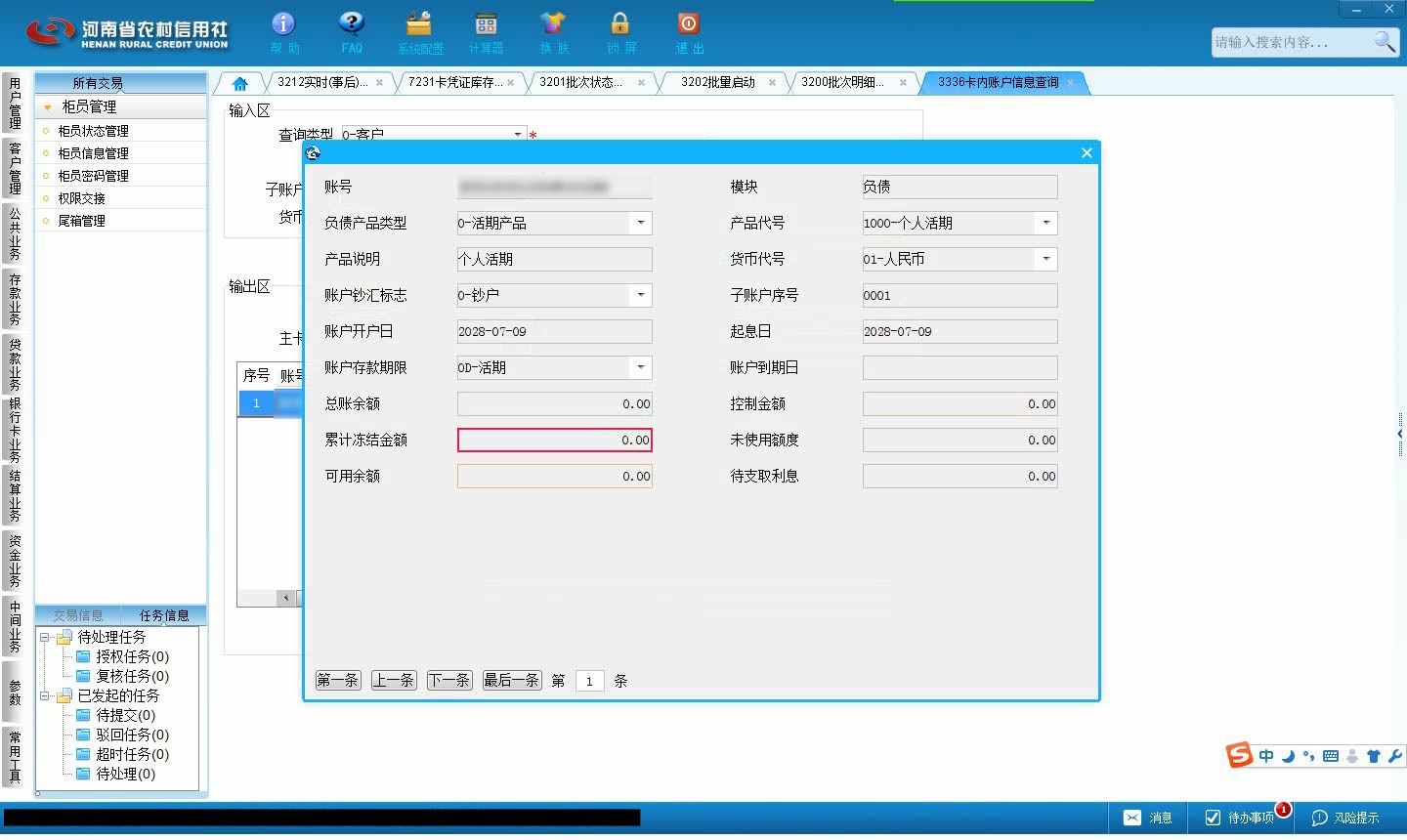Open the FAQ question-mark icon
Screen dimensions: 1407x840
pos(352,23)
